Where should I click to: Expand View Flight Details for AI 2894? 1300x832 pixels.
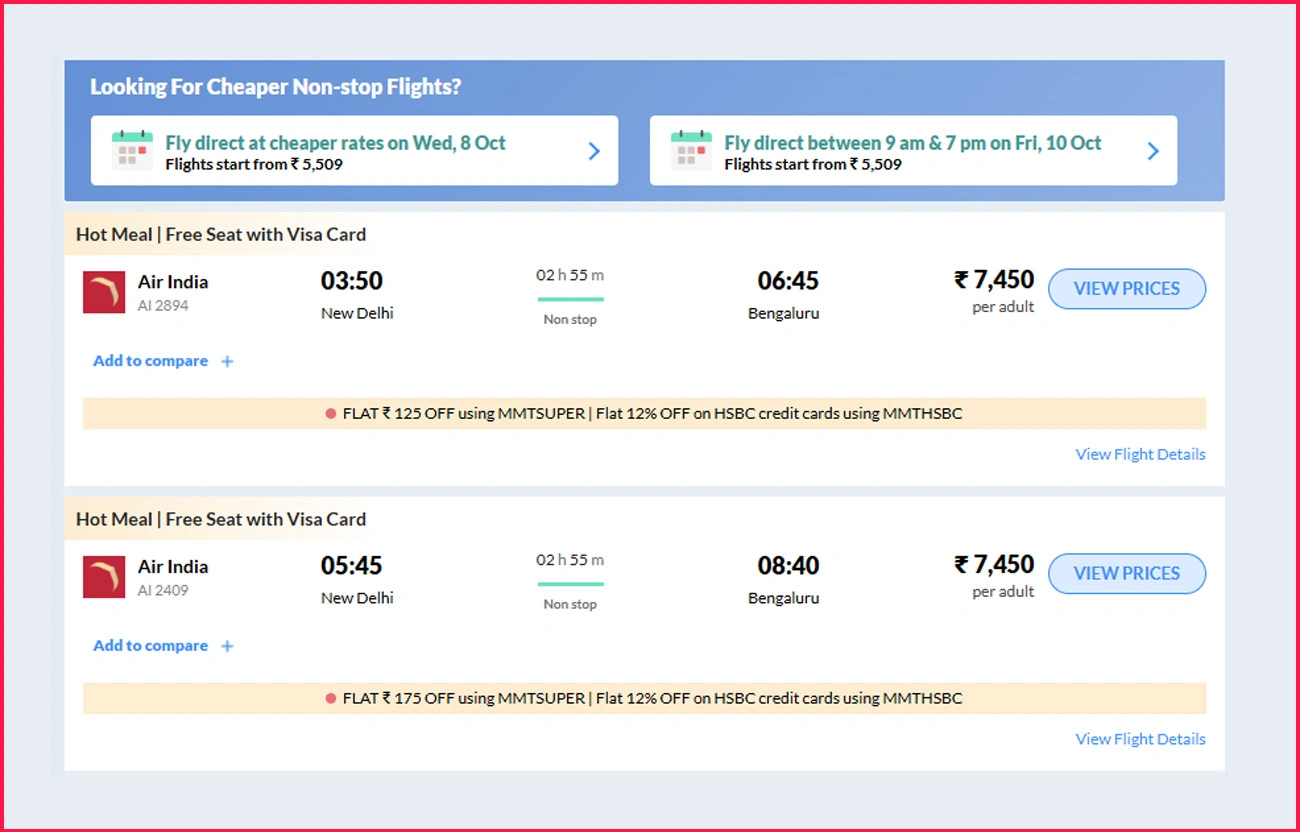1140,454
